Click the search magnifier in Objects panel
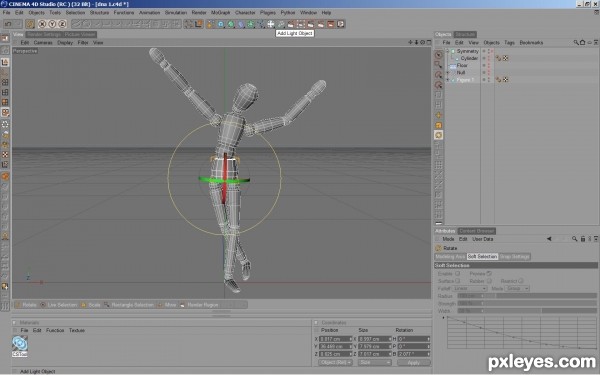600x375 pixels. pyautogui.click(x=576, y=42)
